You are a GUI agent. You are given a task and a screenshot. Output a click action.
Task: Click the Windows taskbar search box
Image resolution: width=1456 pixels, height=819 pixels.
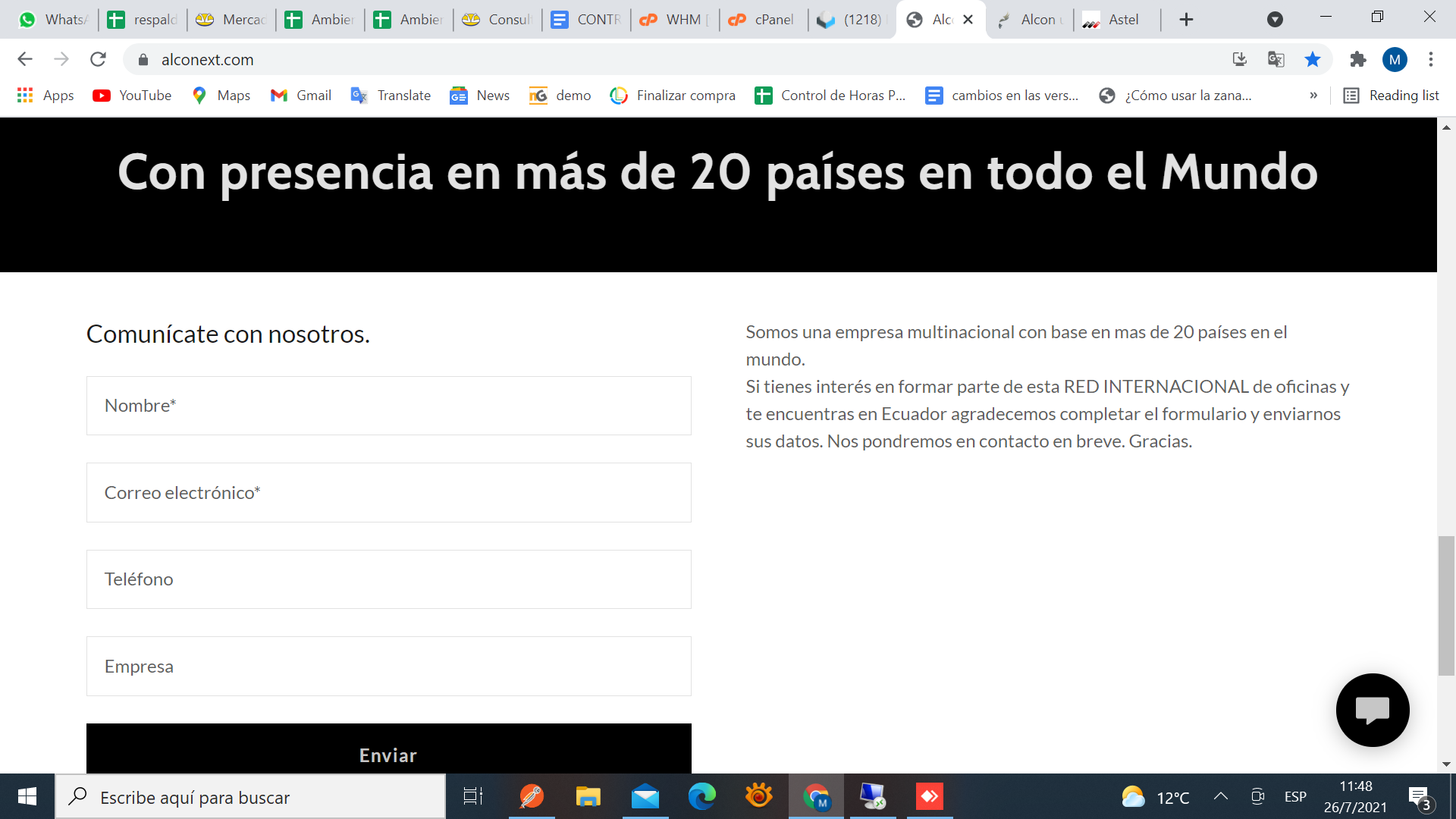coord(250,796)
